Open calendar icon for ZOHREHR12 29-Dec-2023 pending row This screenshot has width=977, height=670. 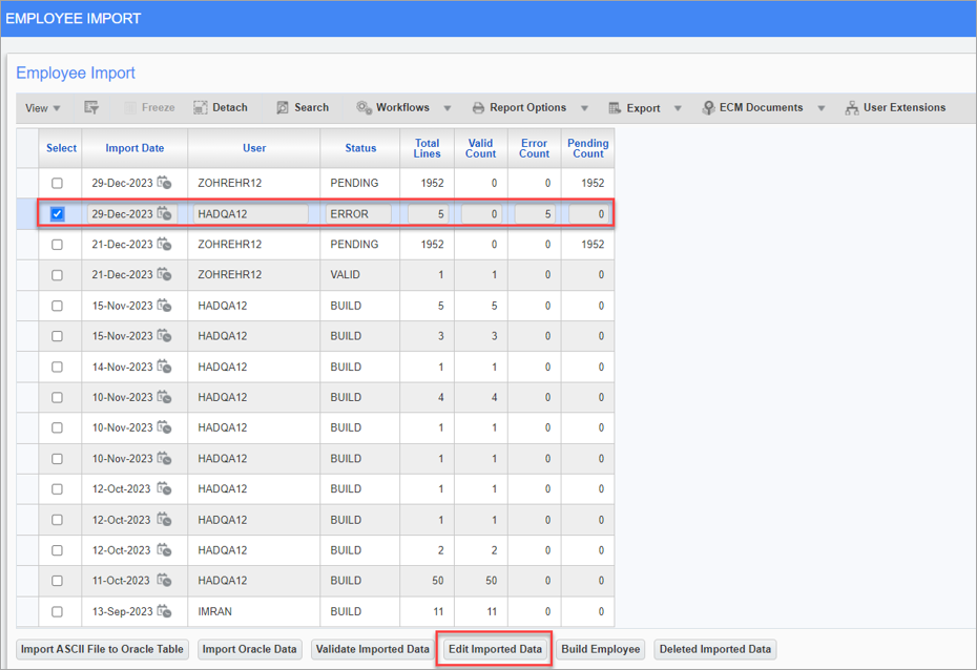coord(164,183)
